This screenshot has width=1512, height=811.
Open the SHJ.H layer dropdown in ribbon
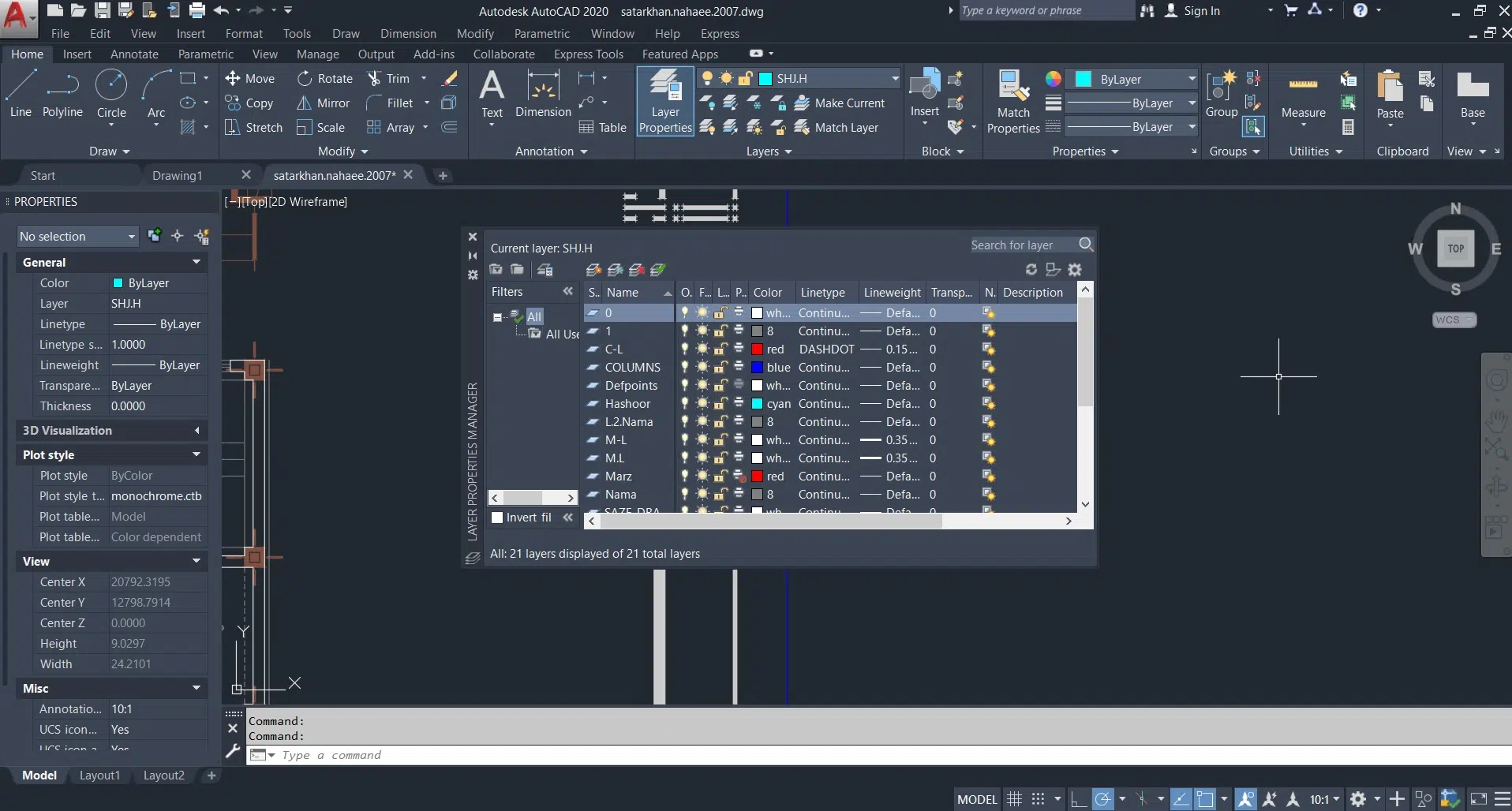click(x=895, y=79)
